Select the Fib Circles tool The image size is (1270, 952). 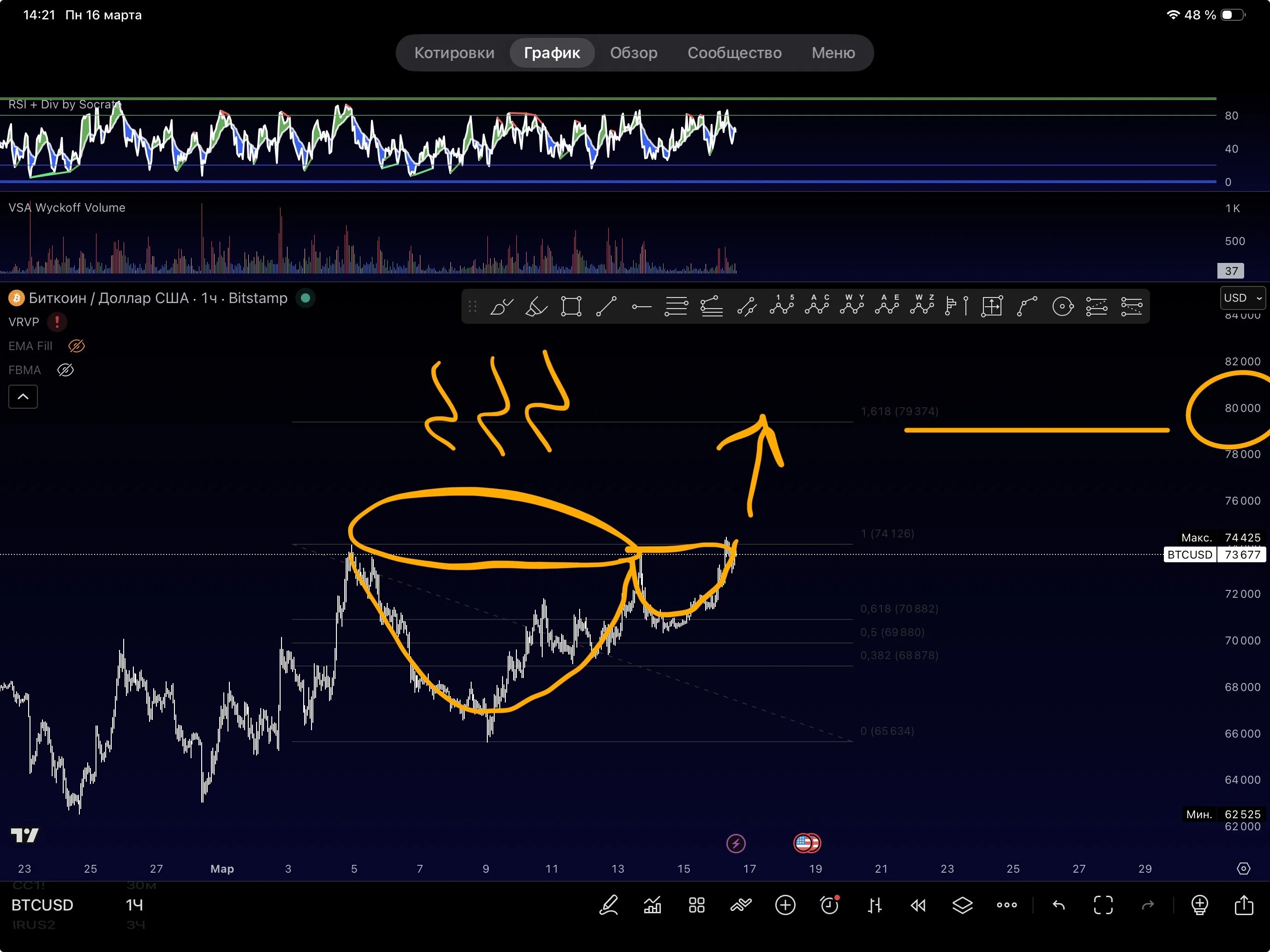(1063, 306)
